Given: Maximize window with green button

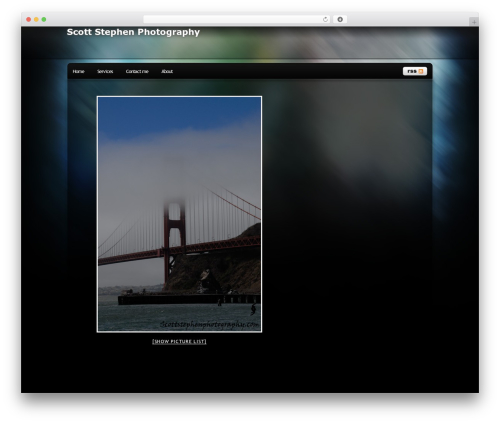Looking at the screenshot, I should coord(44,19).
